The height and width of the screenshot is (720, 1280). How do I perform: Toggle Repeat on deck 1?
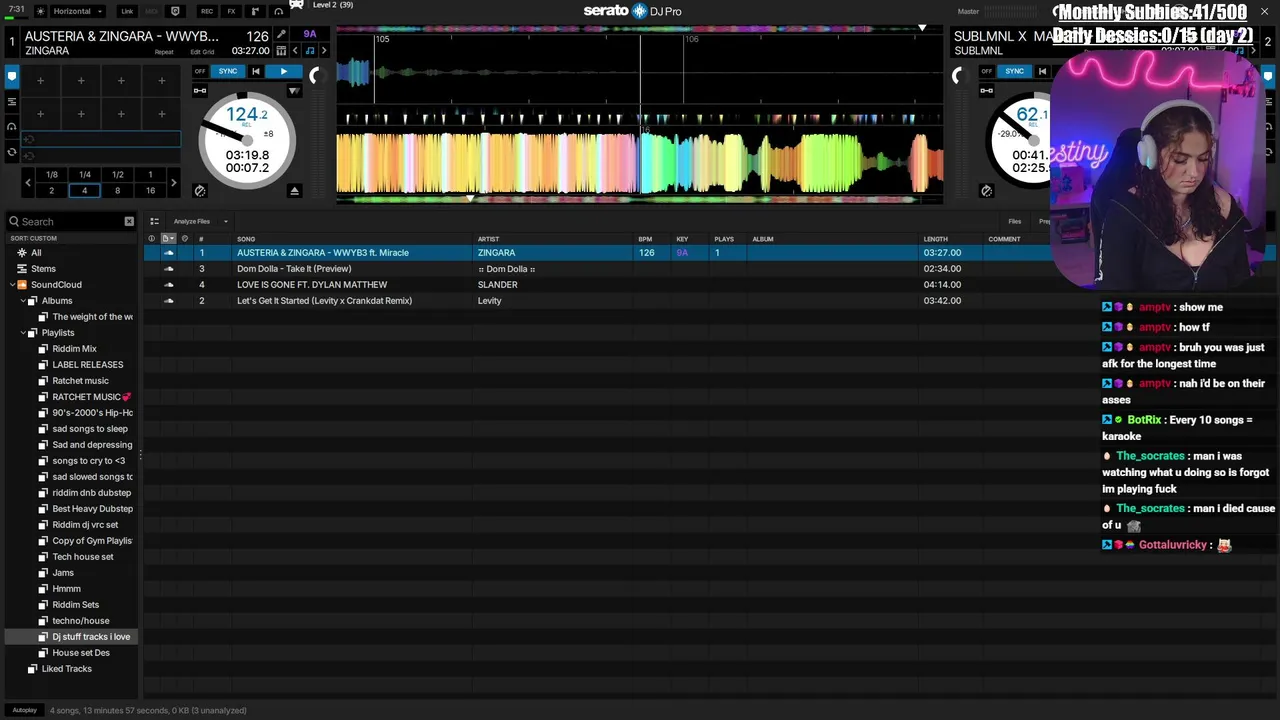pyautogui.click(x=164, y=52)
